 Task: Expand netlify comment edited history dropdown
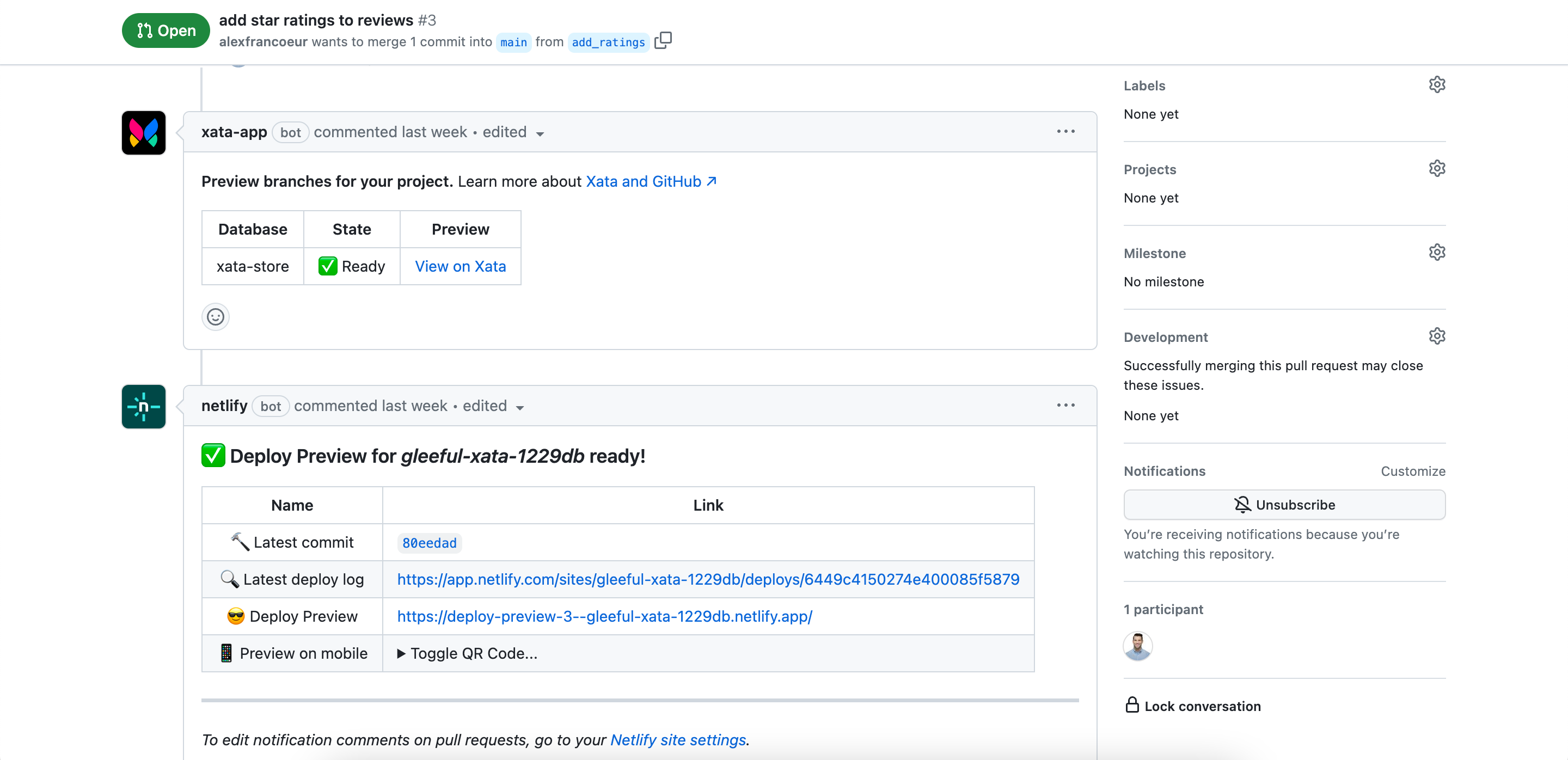tap(520, 408)
